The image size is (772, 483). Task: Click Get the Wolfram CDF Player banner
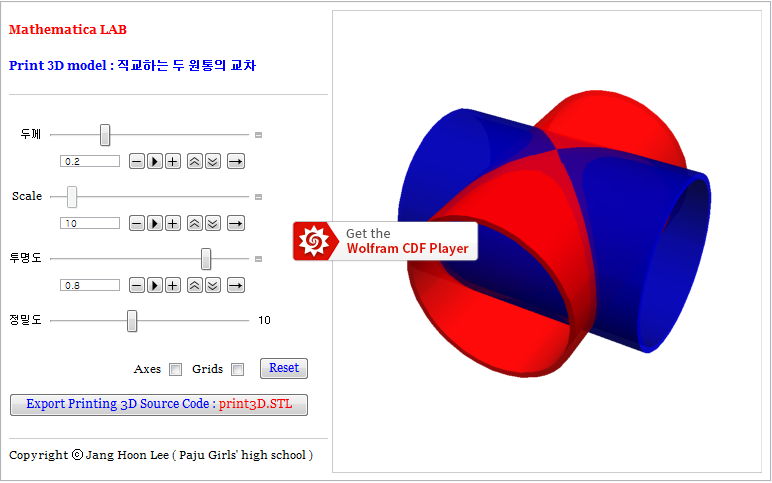point(385,241)
